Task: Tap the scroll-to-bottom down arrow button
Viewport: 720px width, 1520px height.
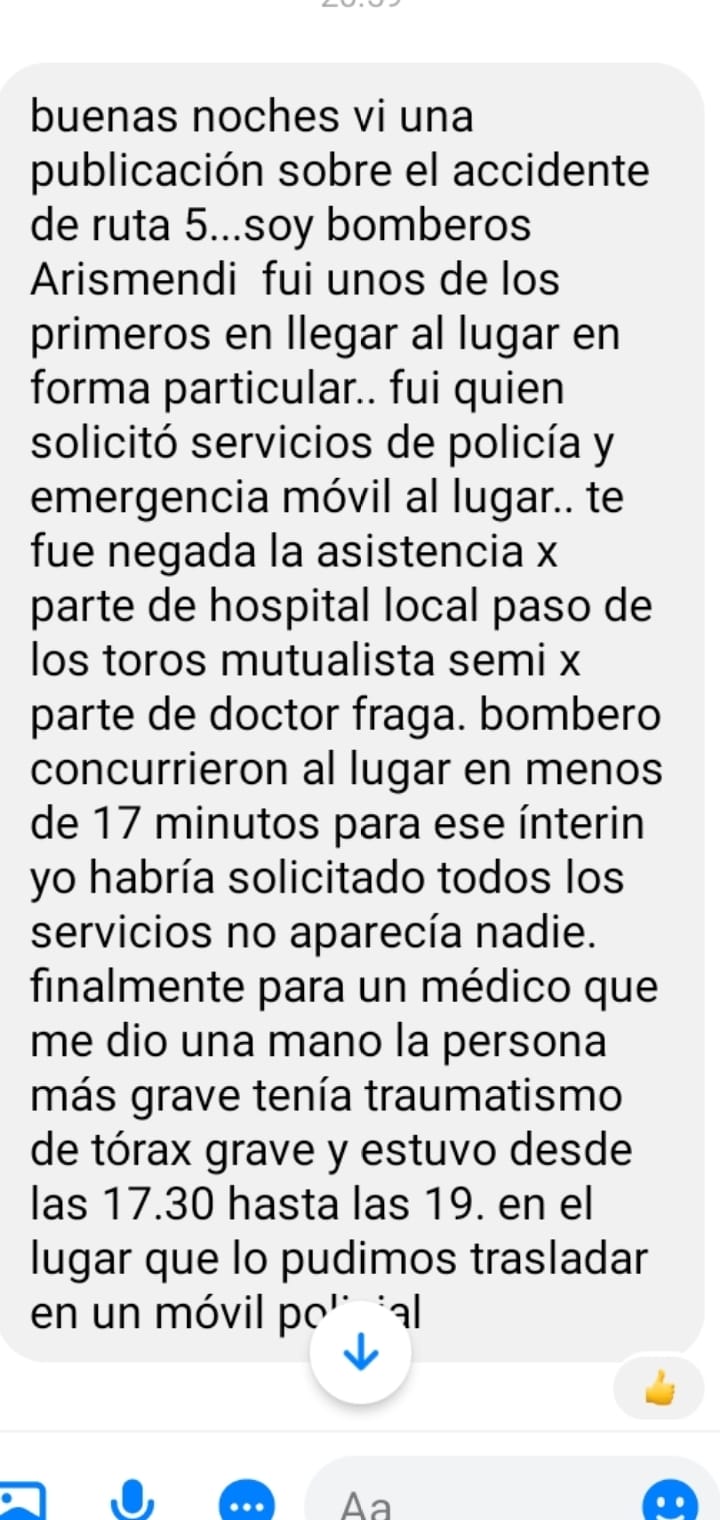Action: point(360,1354)
